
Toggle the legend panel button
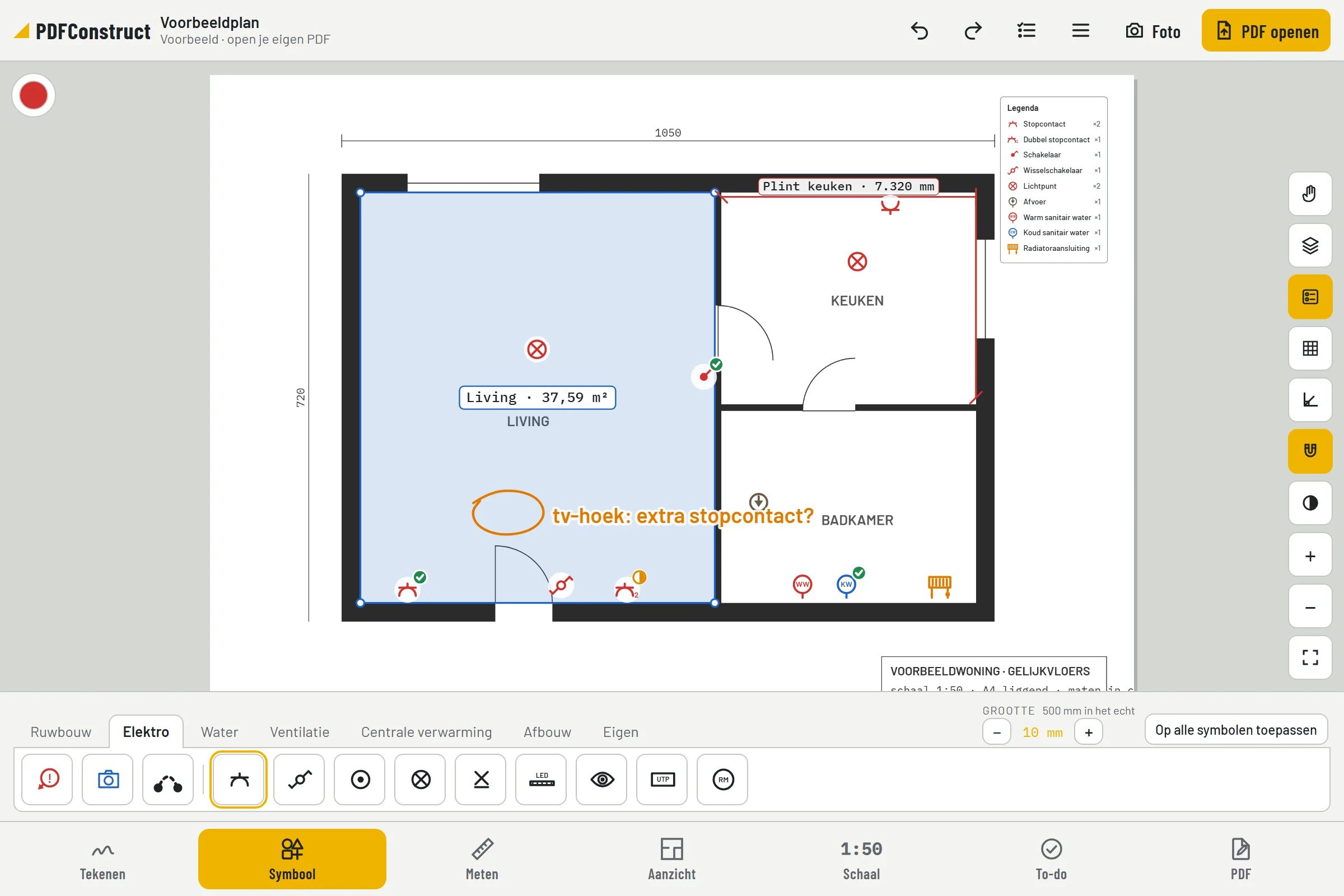pos(1310,297)
